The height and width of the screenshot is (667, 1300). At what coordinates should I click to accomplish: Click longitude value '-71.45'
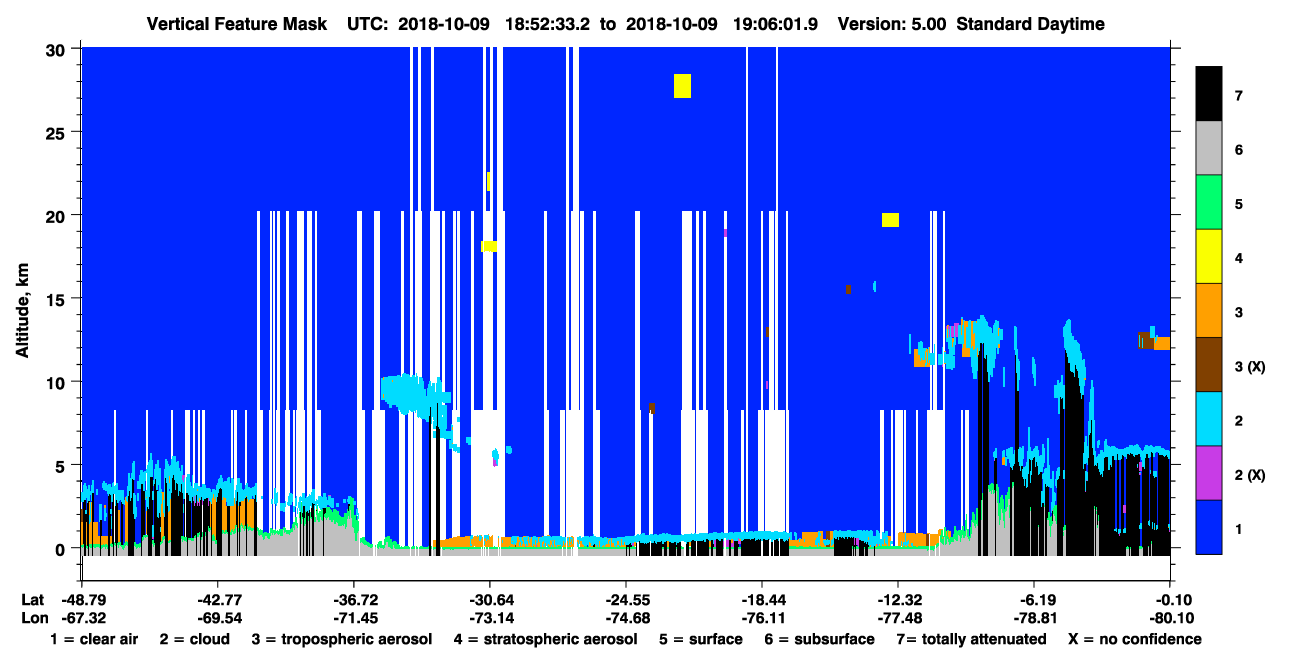pos(354,618)
